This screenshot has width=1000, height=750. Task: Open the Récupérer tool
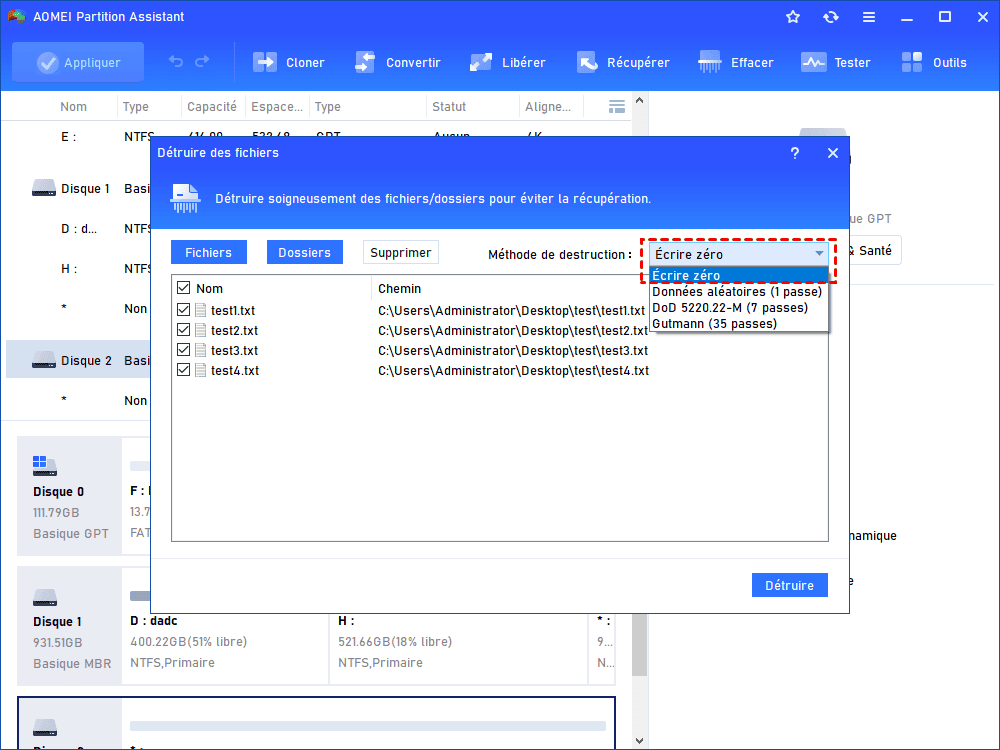(588, 62)
